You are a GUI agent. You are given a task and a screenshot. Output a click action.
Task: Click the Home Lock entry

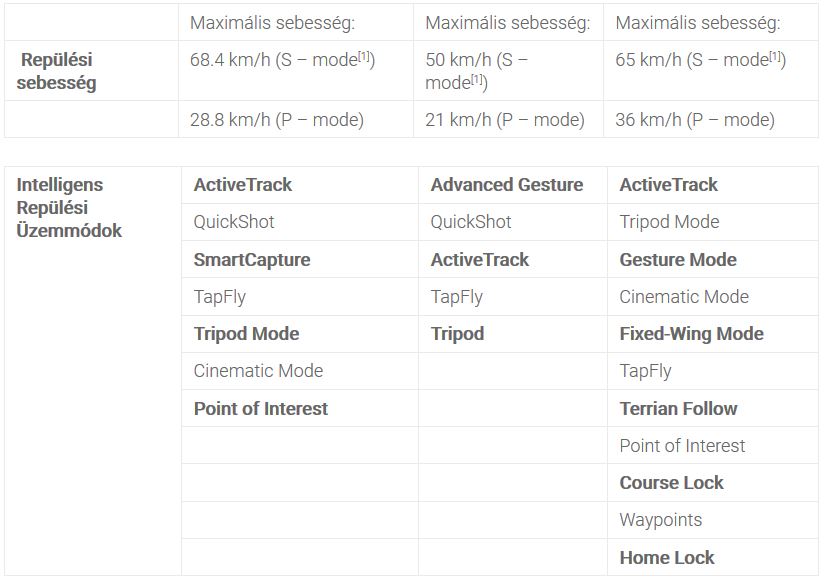click(x=667, y=558)
